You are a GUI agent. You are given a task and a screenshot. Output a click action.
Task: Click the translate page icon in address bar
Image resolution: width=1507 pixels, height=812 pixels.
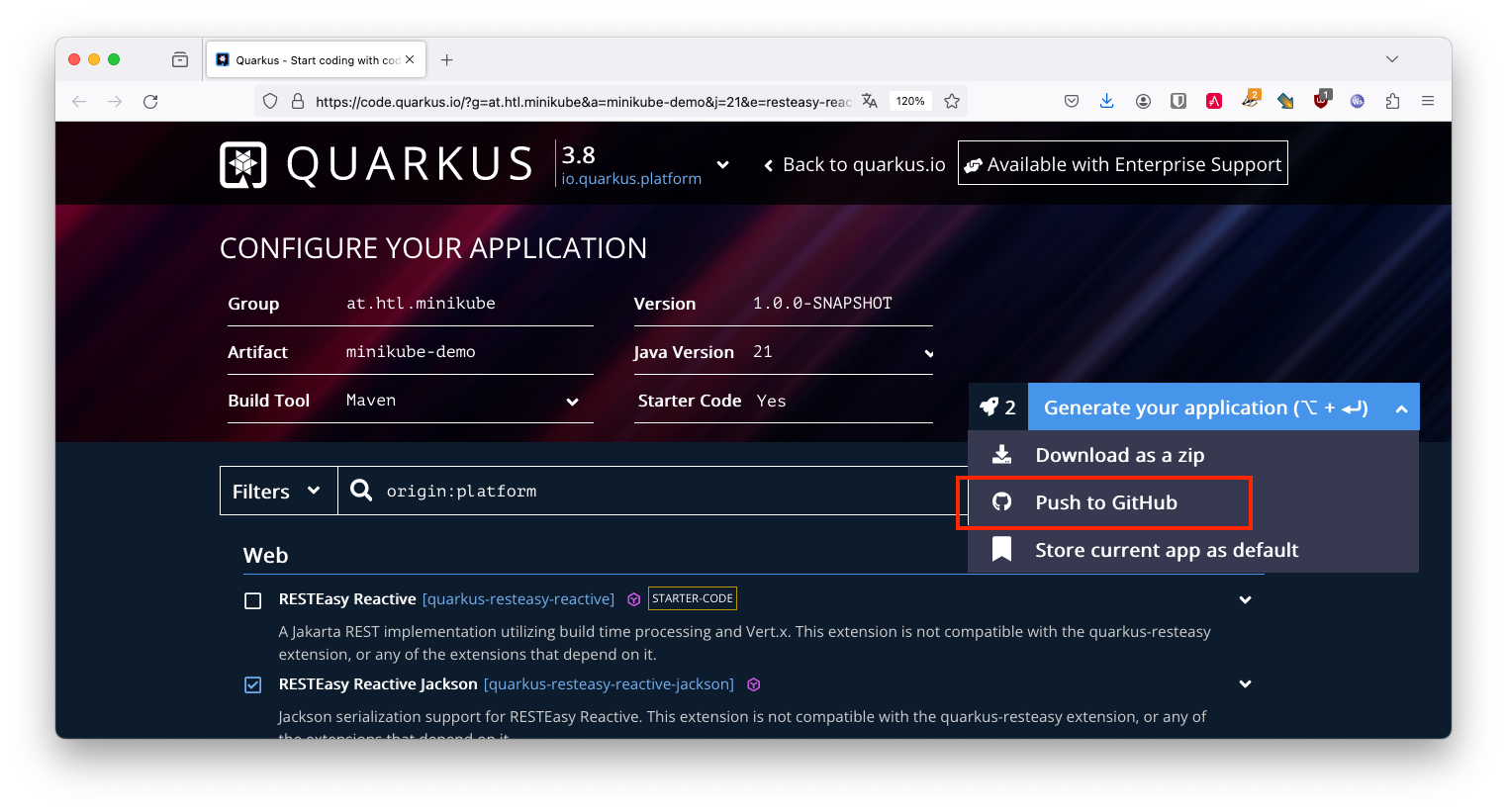tap(870, 101)
